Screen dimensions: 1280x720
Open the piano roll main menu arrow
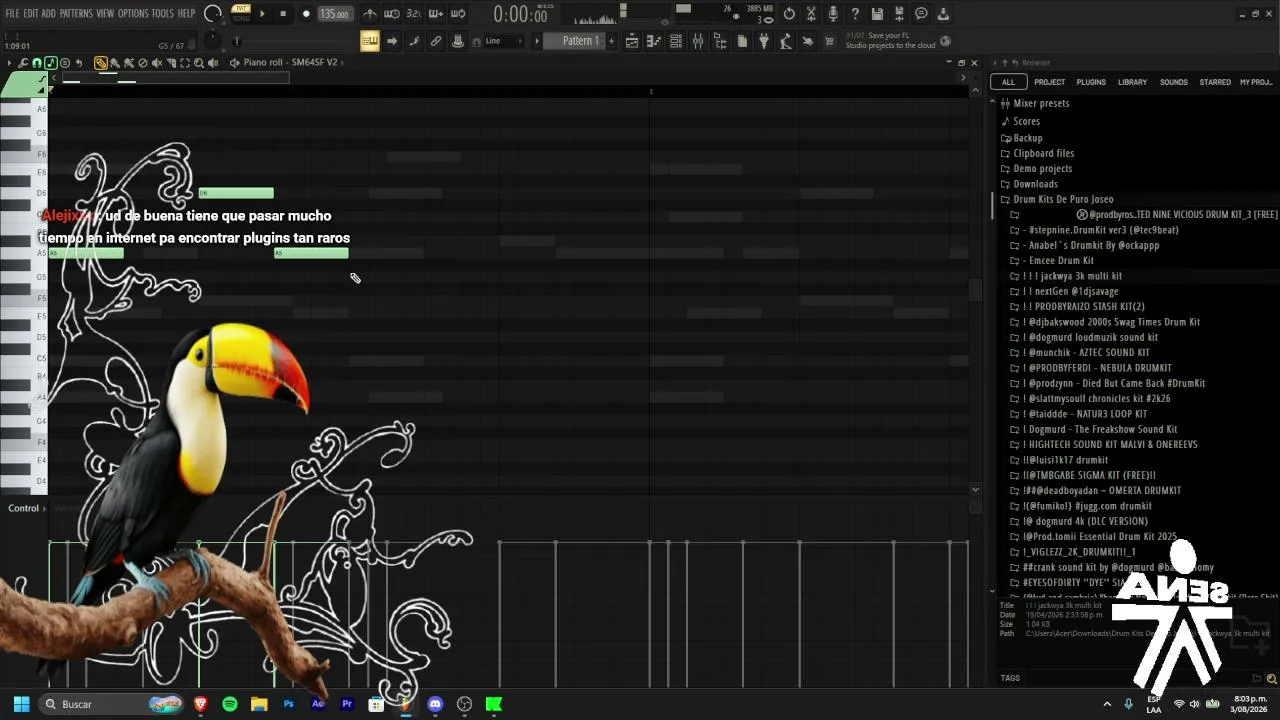pos(9,63)
